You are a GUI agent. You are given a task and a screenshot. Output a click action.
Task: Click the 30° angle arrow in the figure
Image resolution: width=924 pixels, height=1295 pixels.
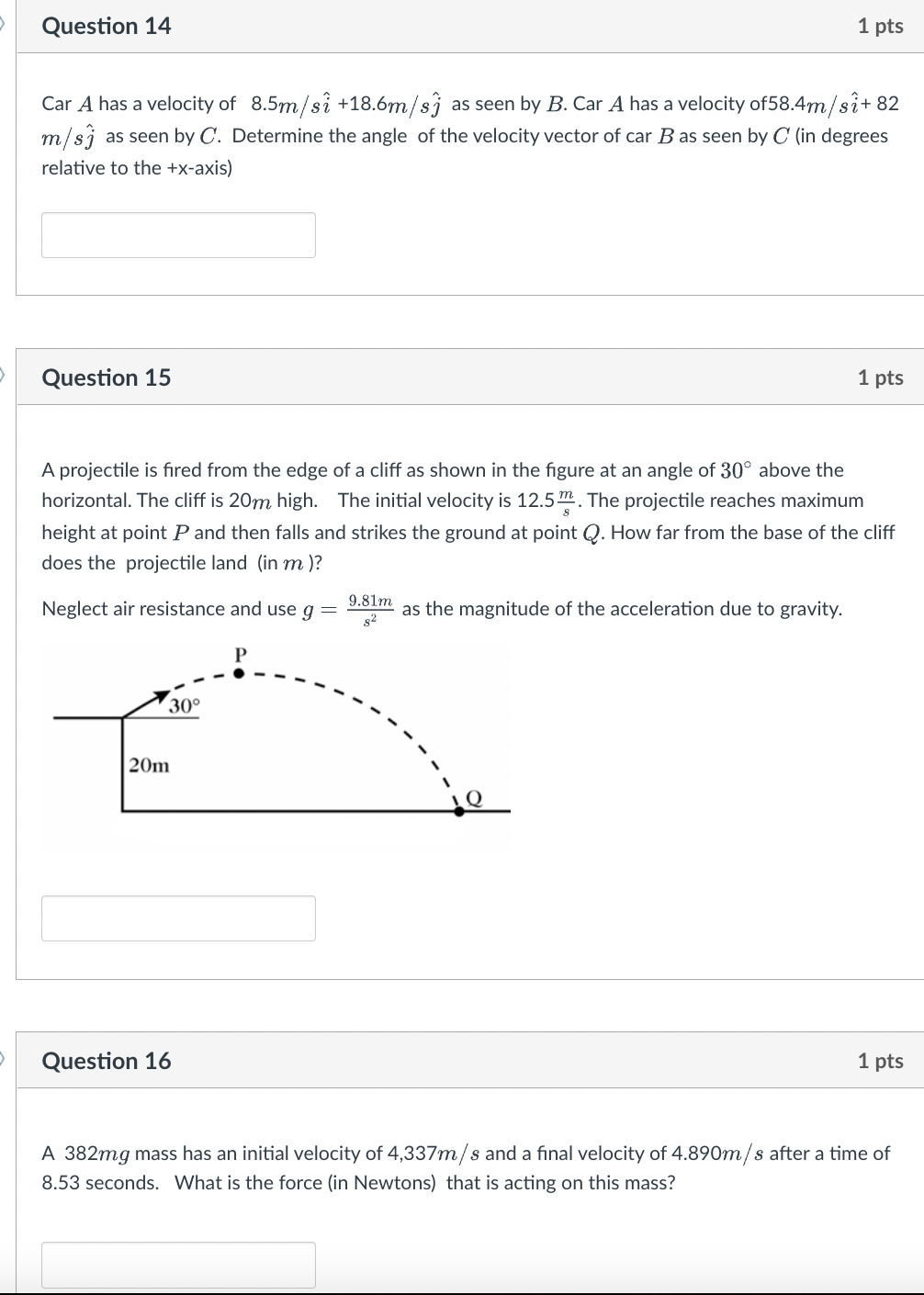coord(161,695)
